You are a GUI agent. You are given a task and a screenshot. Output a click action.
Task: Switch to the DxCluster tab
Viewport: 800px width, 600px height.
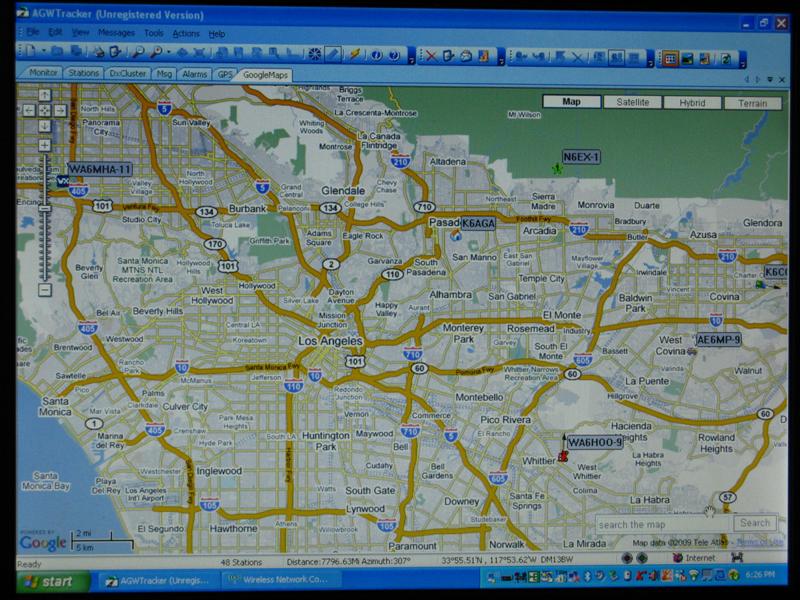pos(127,73)
